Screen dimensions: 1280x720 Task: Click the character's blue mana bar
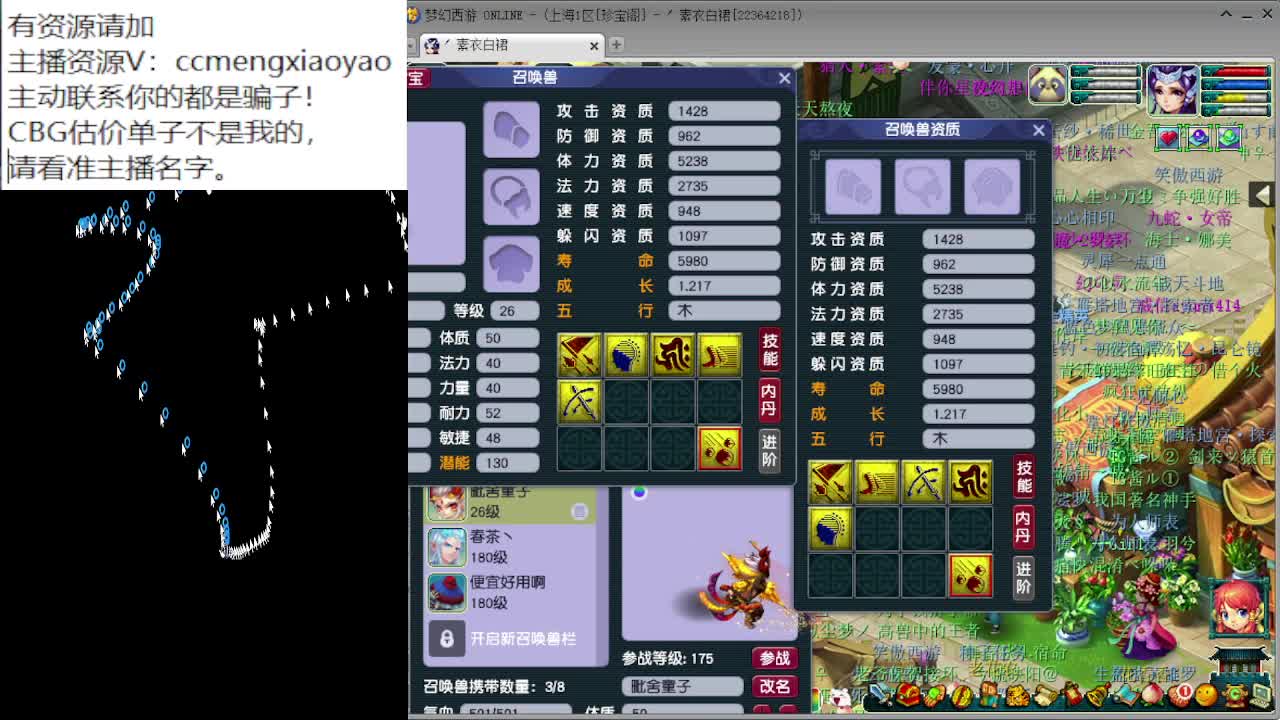[x=1234, y=85]
